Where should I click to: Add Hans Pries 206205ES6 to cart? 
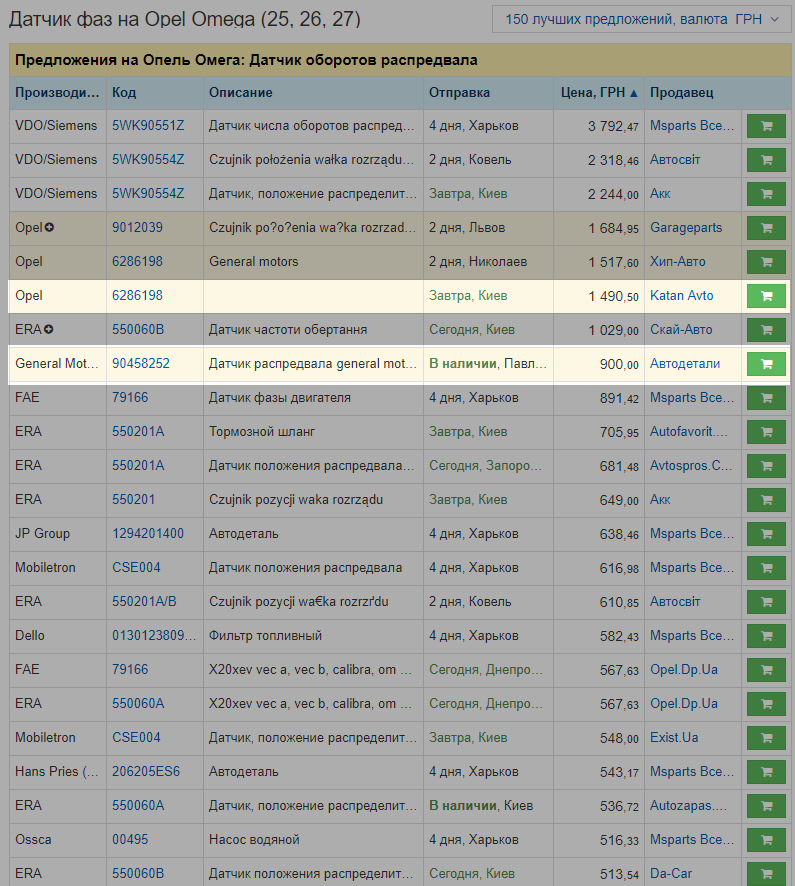tap(766, 772)
